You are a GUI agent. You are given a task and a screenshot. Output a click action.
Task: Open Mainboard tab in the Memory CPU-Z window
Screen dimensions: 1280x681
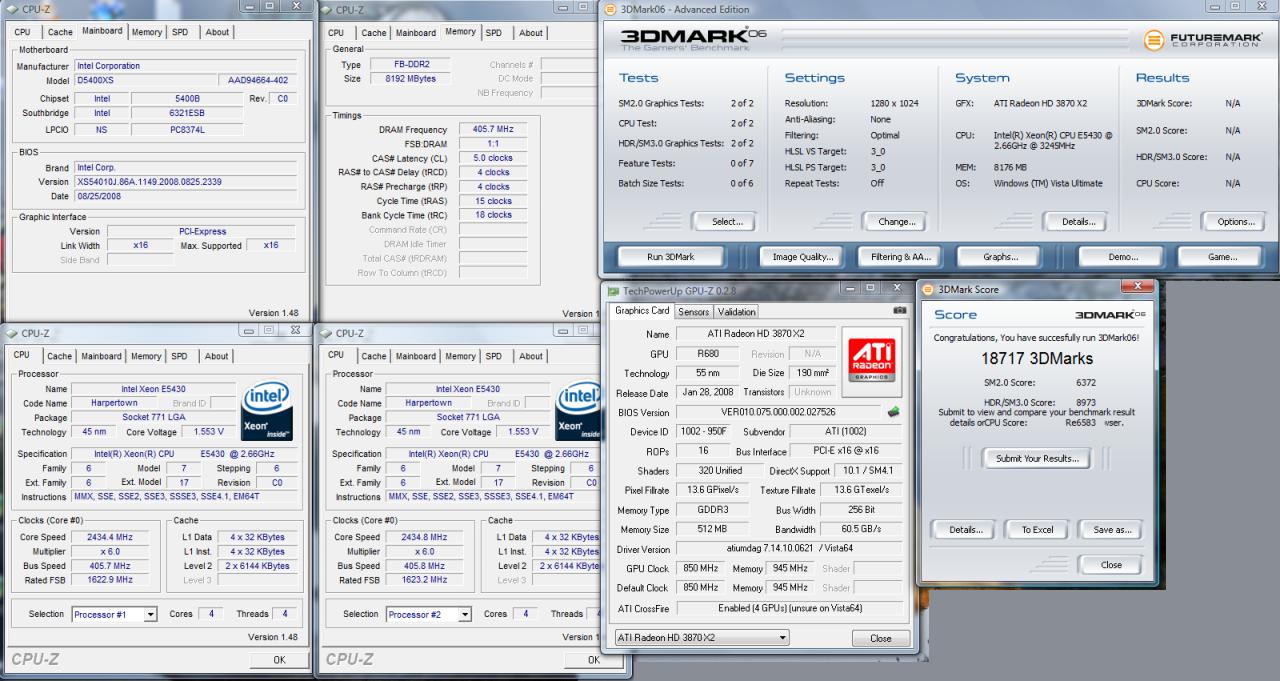pos(416,32)
